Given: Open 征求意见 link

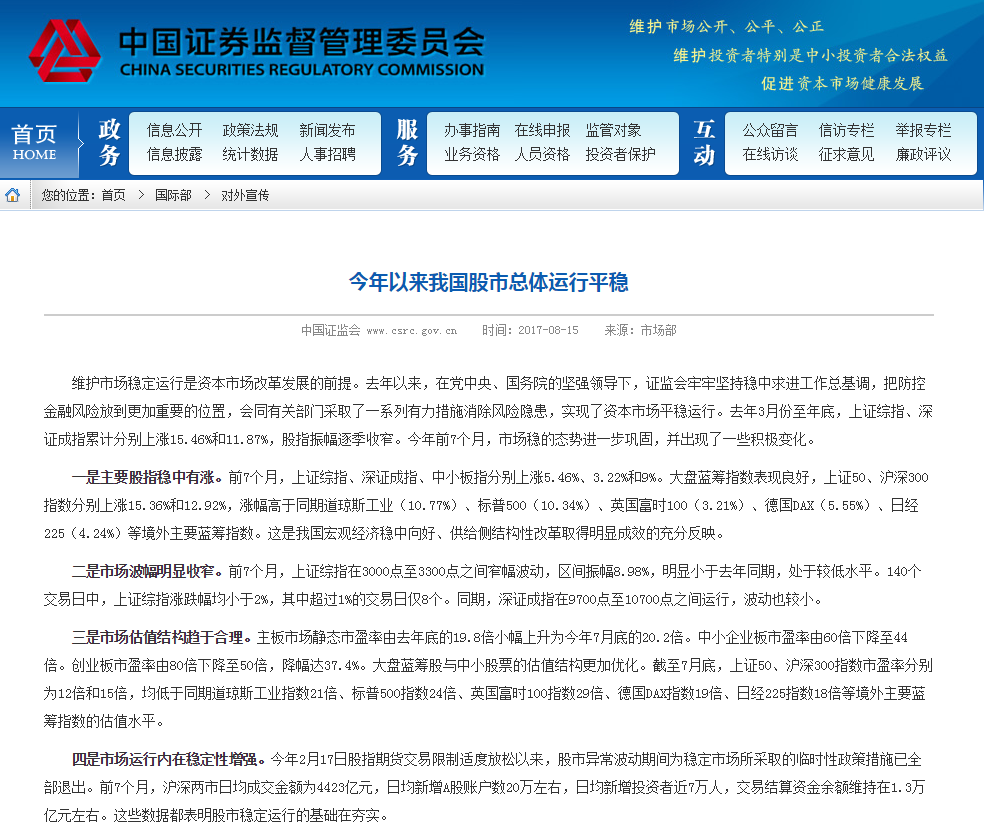Looking at the screenshot, I should 846,155.
